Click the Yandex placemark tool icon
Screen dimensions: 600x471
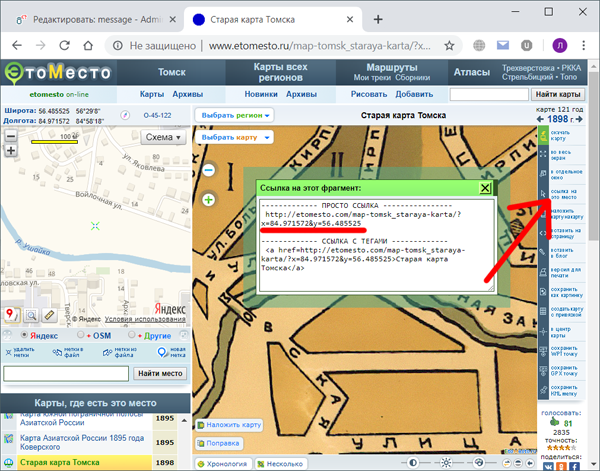click(11, 315)
